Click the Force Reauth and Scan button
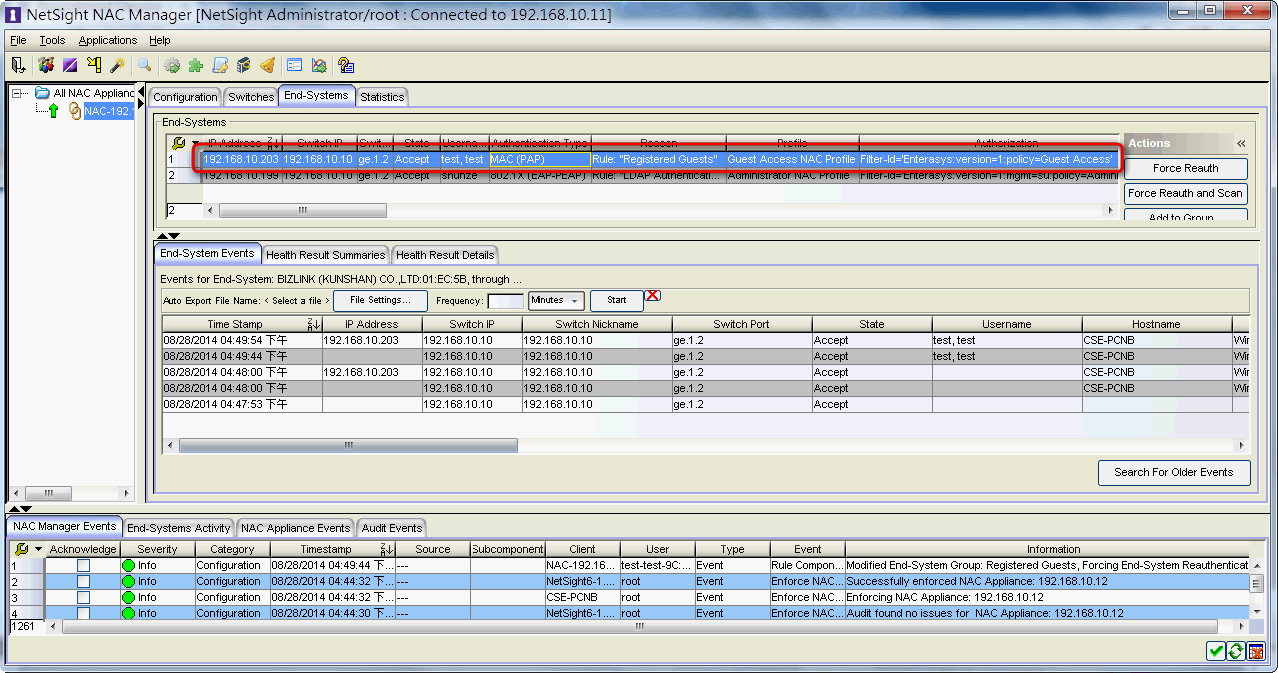The width and height of the screenshot is (1278, 673). coord(1186,193)
